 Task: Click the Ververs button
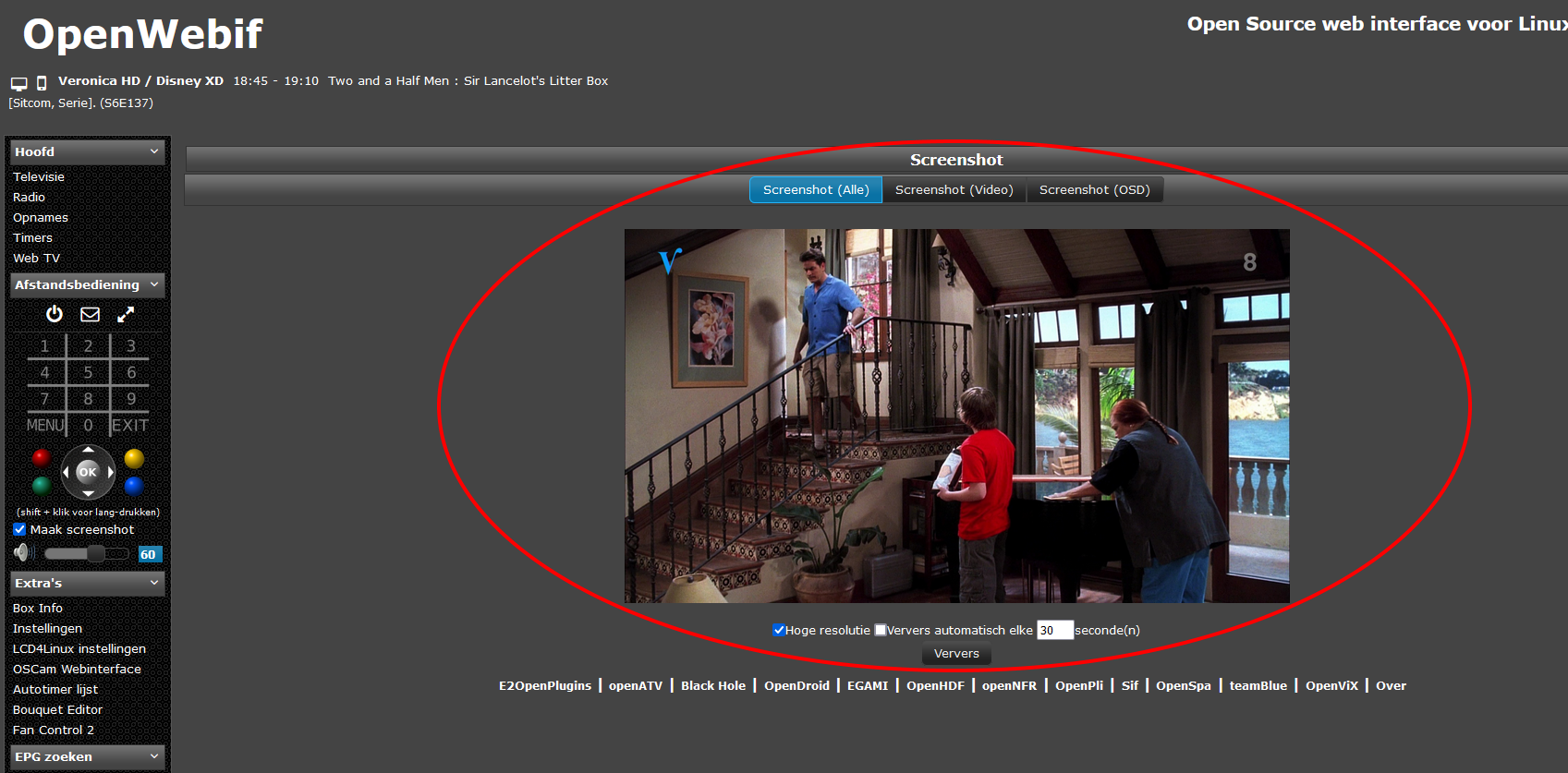click(956, 654)
